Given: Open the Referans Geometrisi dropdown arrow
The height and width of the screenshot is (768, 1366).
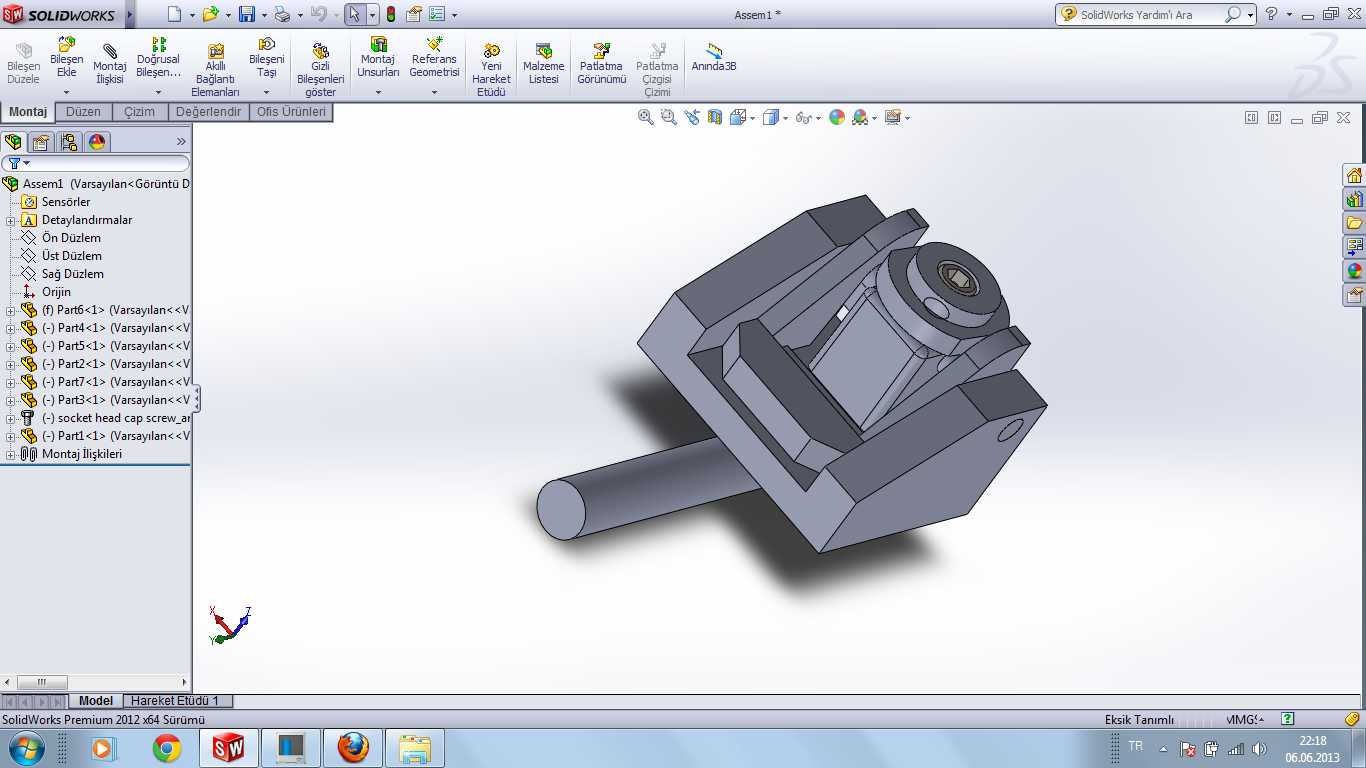Looking at the screenshot, I should (434, 92).
